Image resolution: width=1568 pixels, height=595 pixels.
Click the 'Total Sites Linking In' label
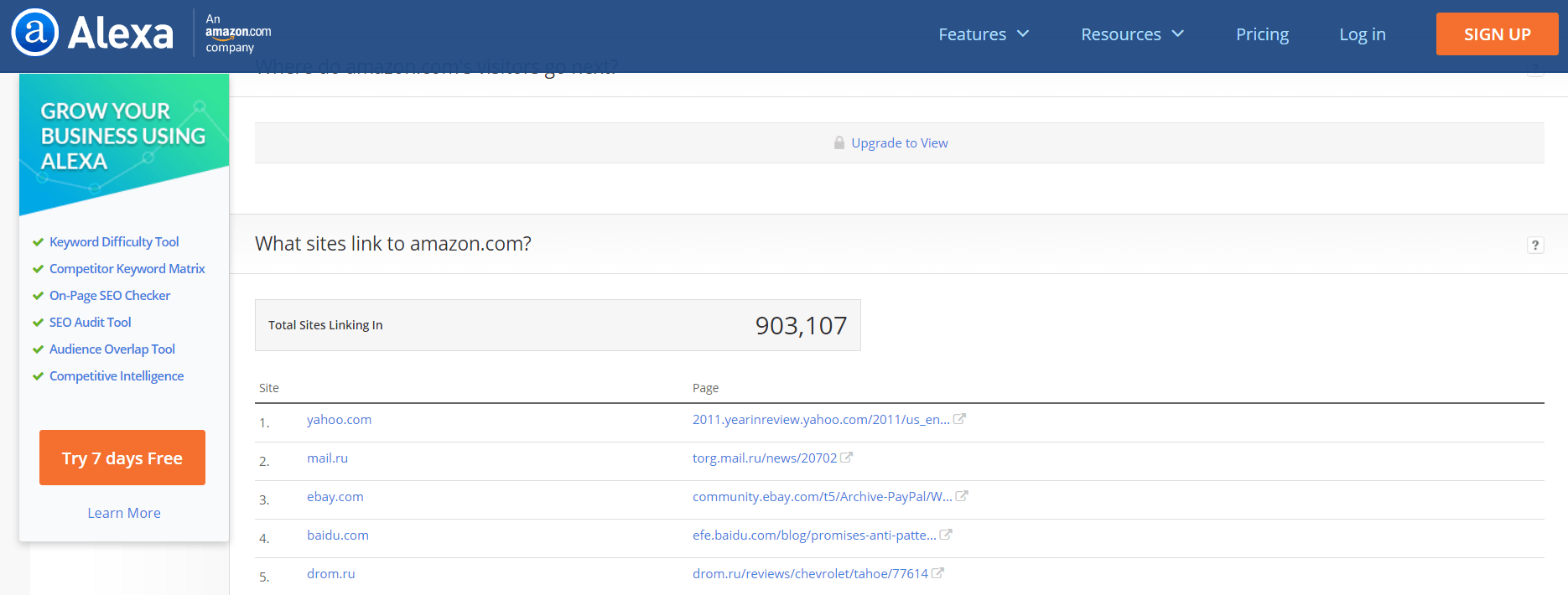(x=325, y=325)
